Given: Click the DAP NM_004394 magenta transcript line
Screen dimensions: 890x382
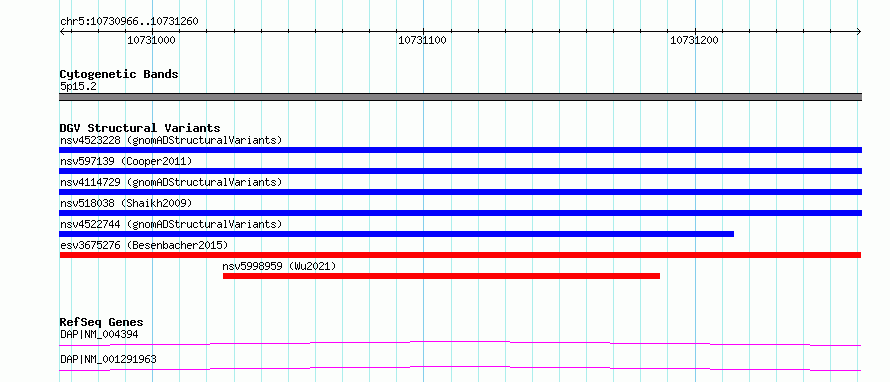Looking at the screenshot, I should pos(460,343).
